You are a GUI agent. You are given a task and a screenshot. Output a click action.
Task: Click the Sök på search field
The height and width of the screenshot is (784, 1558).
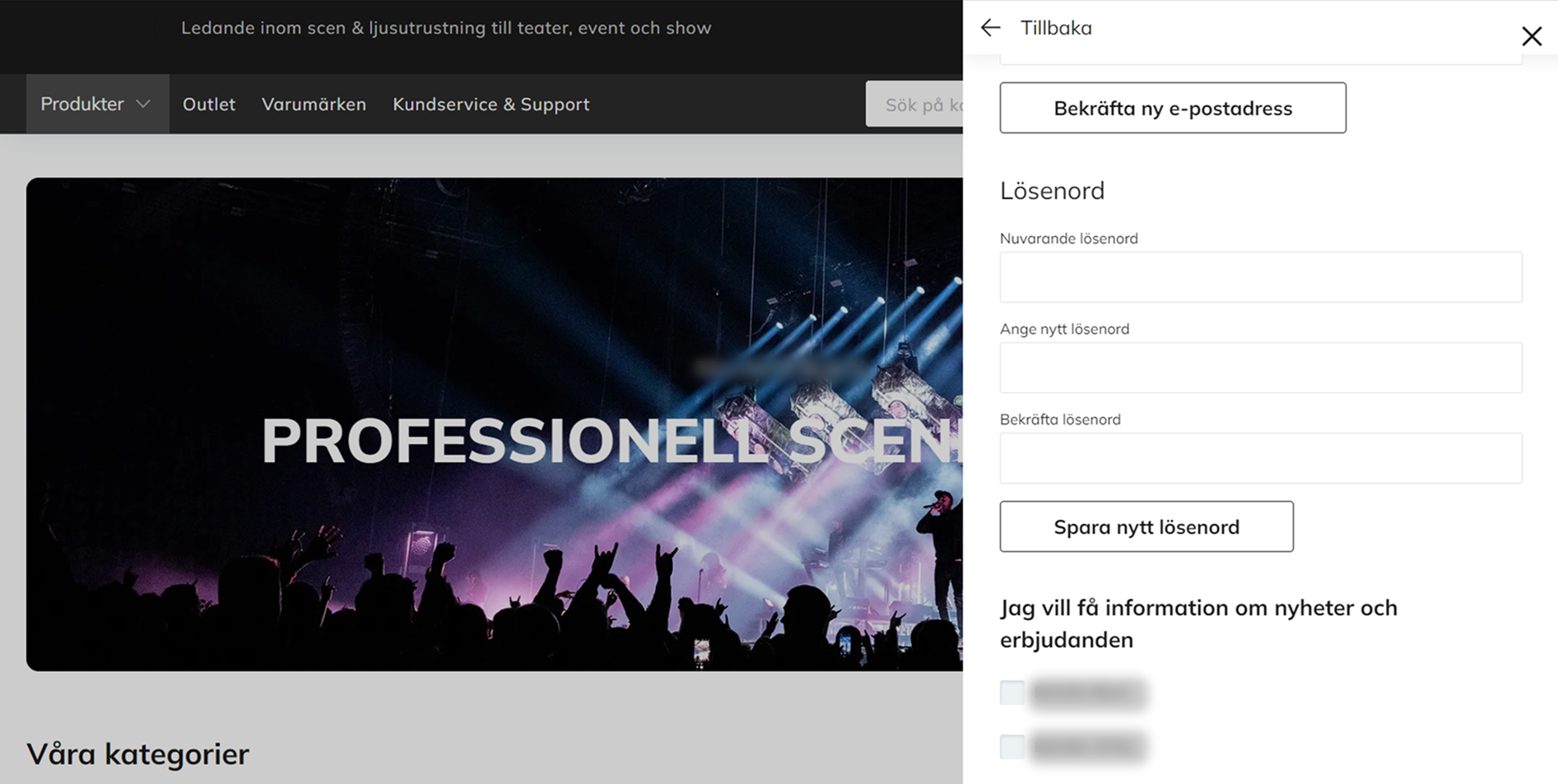914,104
